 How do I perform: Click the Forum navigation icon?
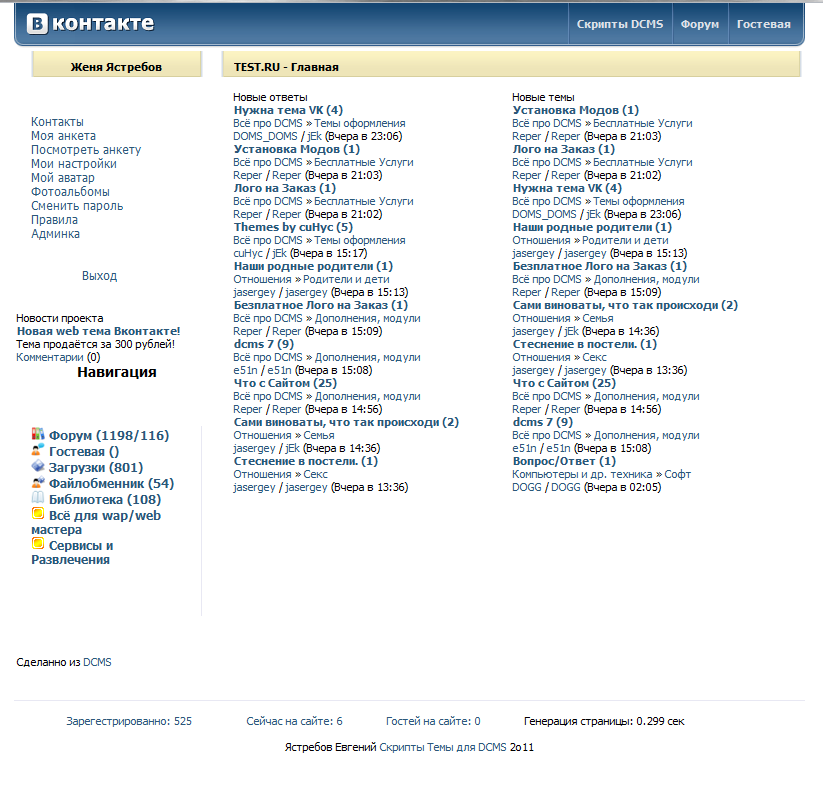(38, 434)
